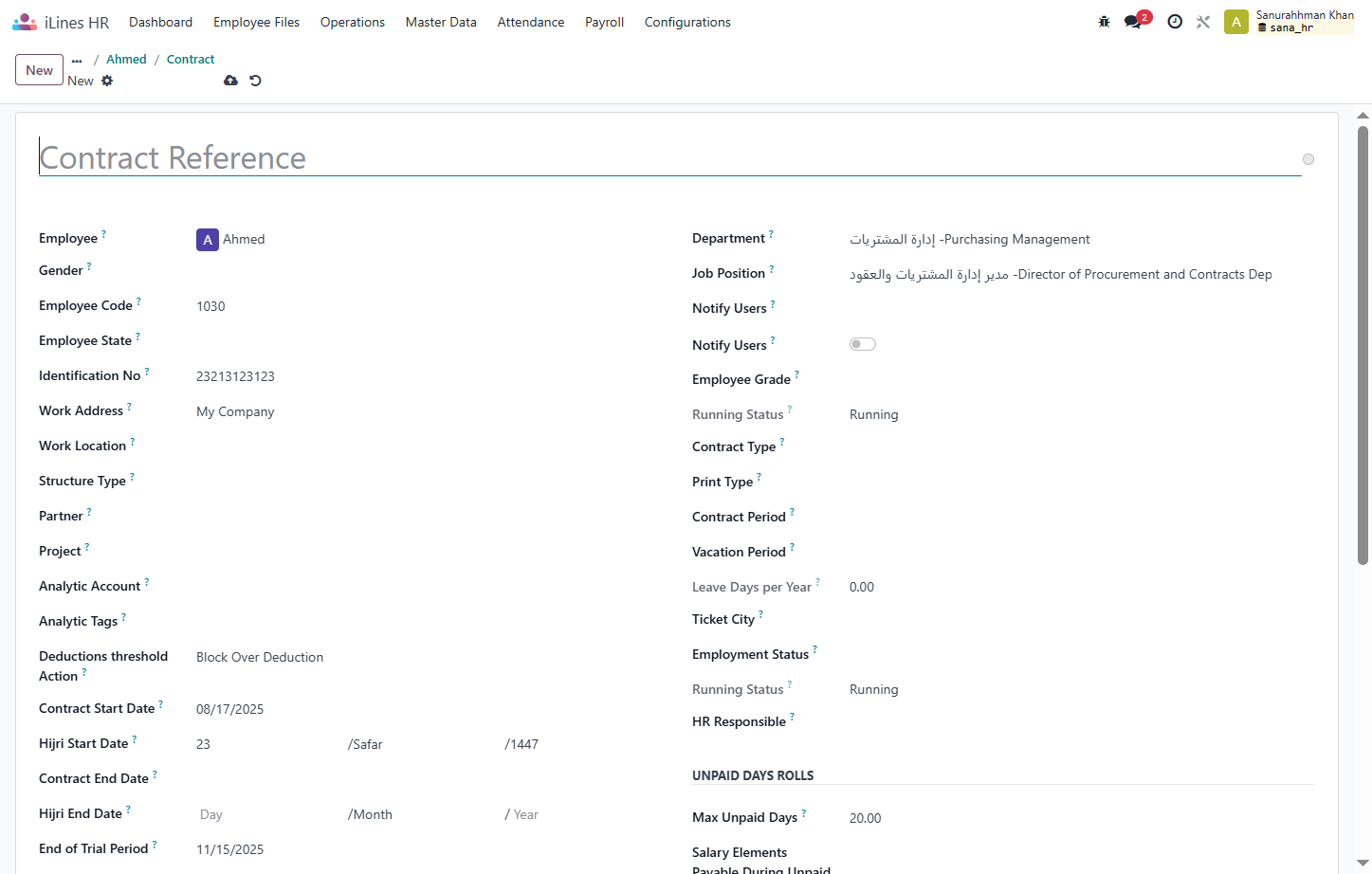Screen dimensions: 1372x874
Task: Click the Contract End Date field
Action: tap(429, 779)
